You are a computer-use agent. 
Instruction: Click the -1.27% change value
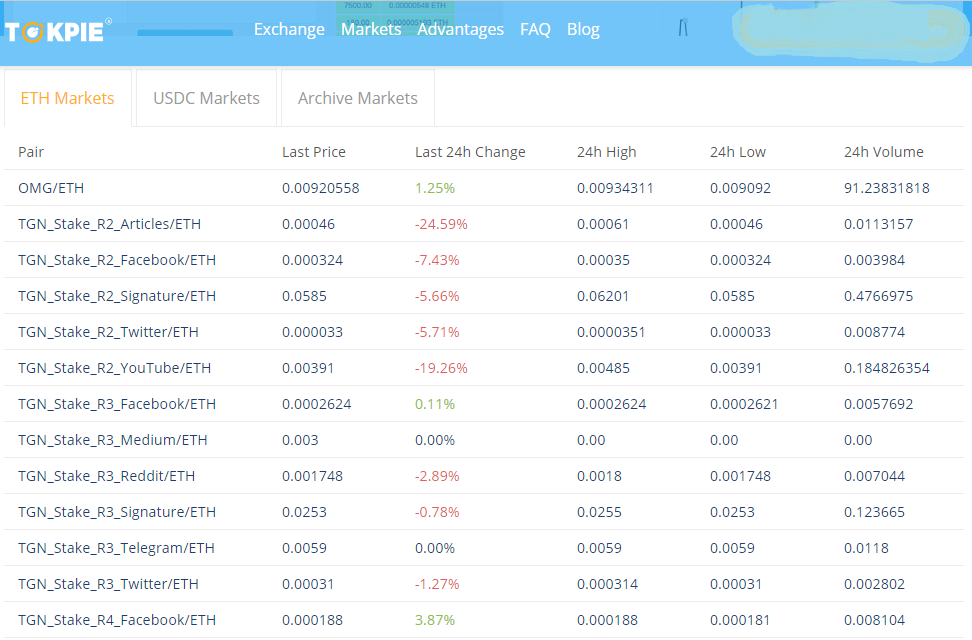point(437,584)
